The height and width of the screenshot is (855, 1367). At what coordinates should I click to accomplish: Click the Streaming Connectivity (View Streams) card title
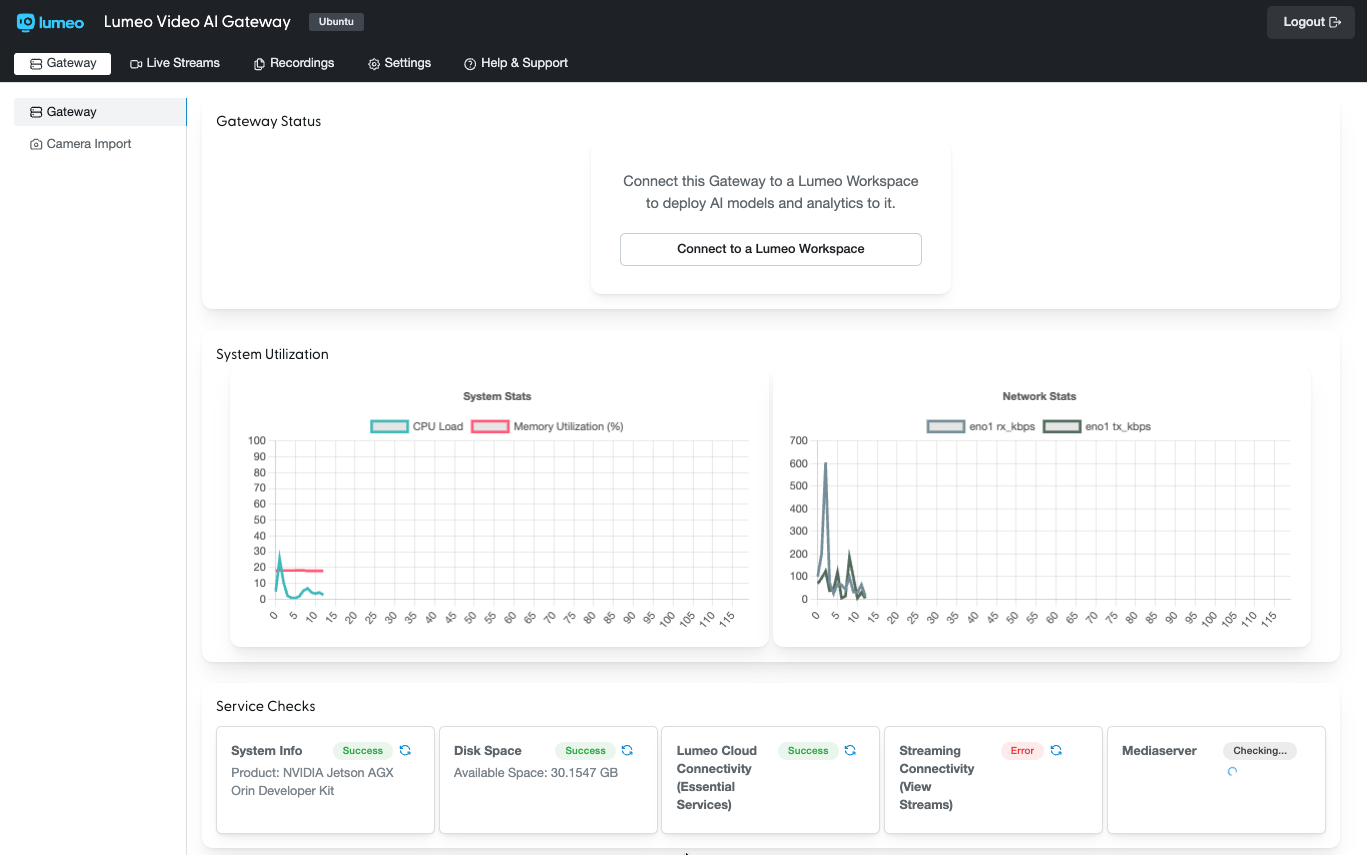point(937,778)
